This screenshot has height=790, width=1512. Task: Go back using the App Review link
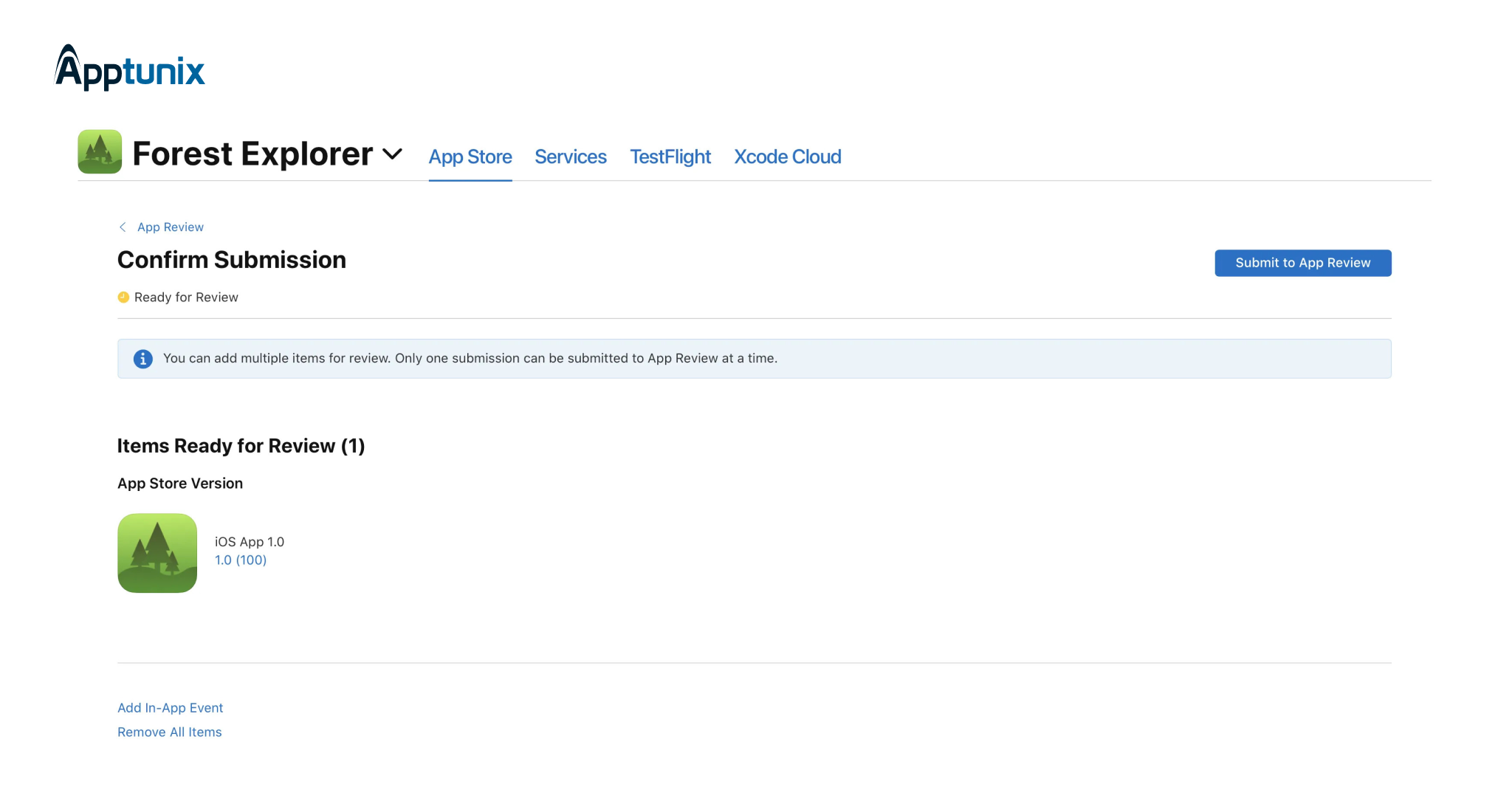click(x=170, y=227)
